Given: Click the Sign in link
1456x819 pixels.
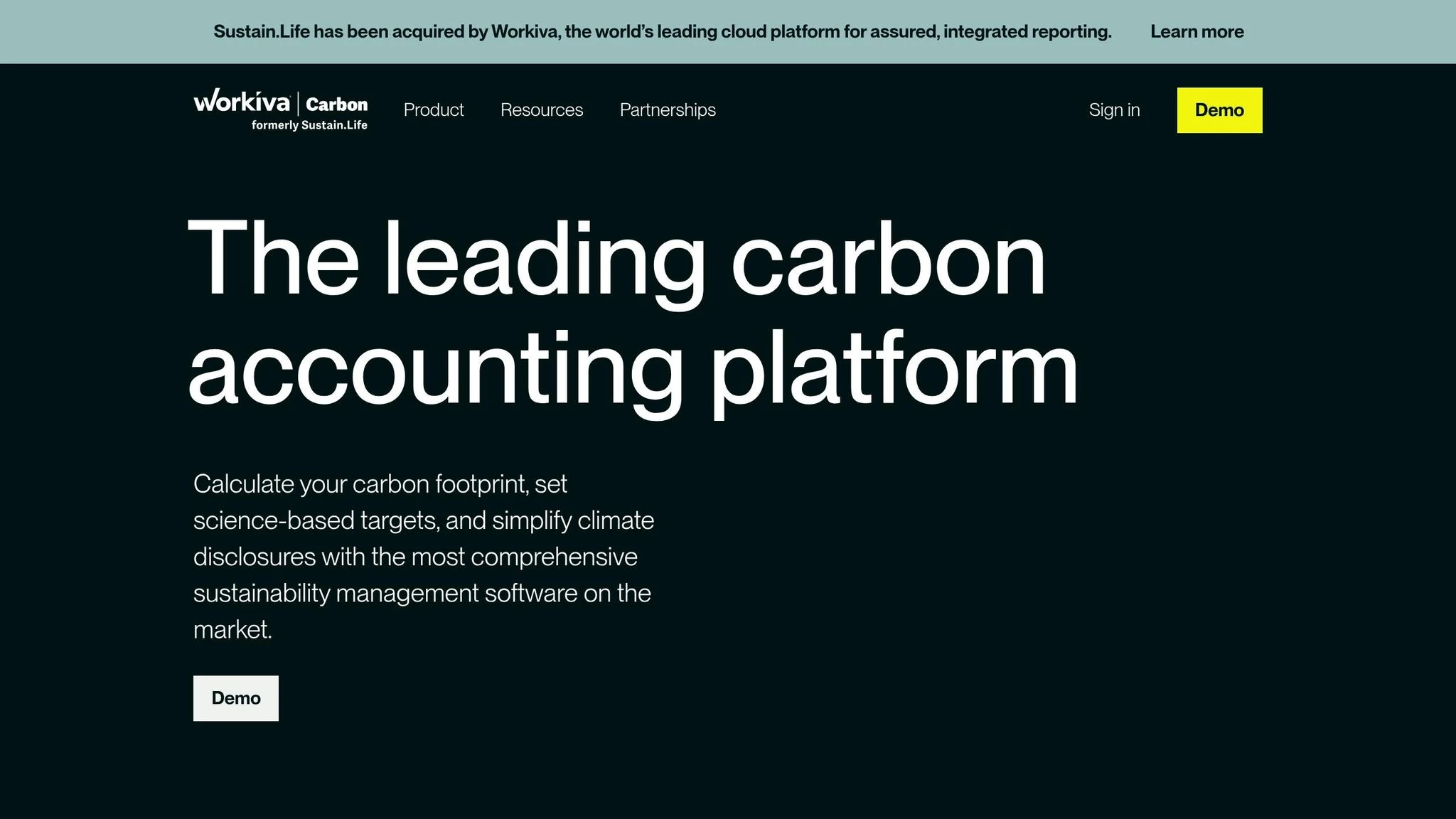Looking at the screenshot, I should click(1114, 110).
